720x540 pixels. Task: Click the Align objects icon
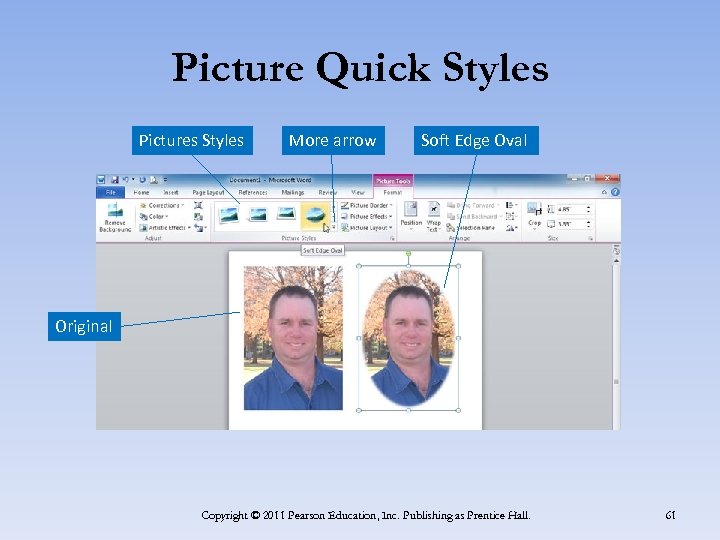pos(511,205)
